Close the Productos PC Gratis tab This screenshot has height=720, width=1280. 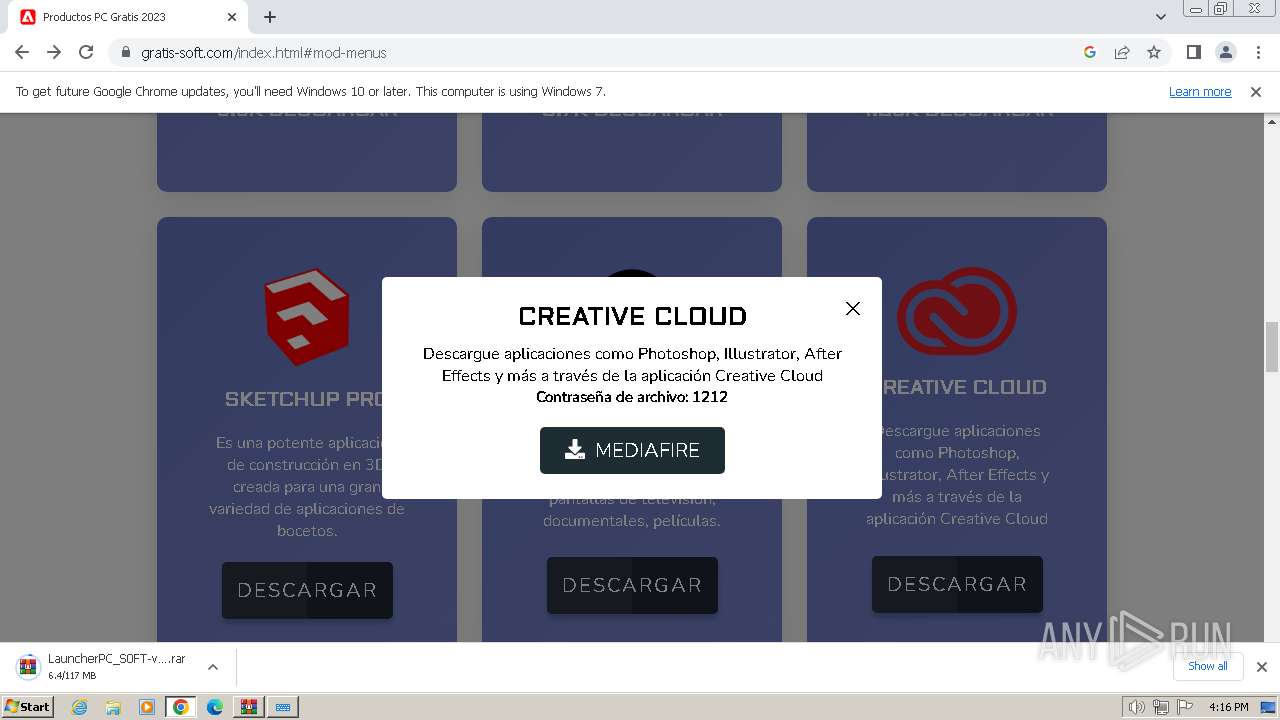click(232, 17)
